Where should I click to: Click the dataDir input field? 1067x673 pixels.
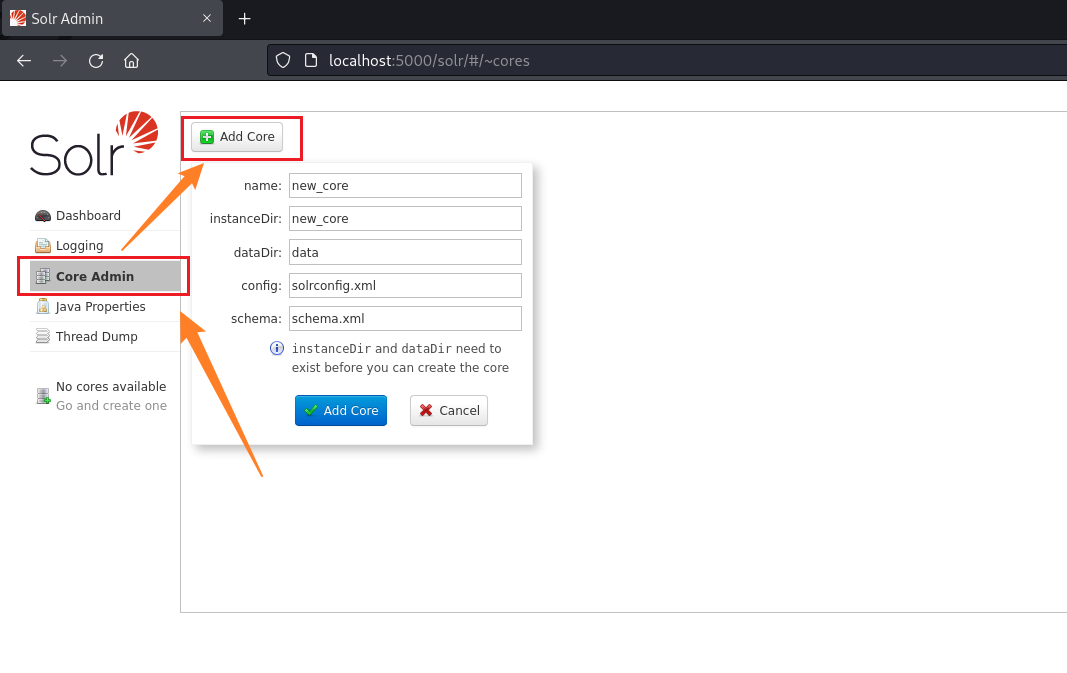coord(405,252)
